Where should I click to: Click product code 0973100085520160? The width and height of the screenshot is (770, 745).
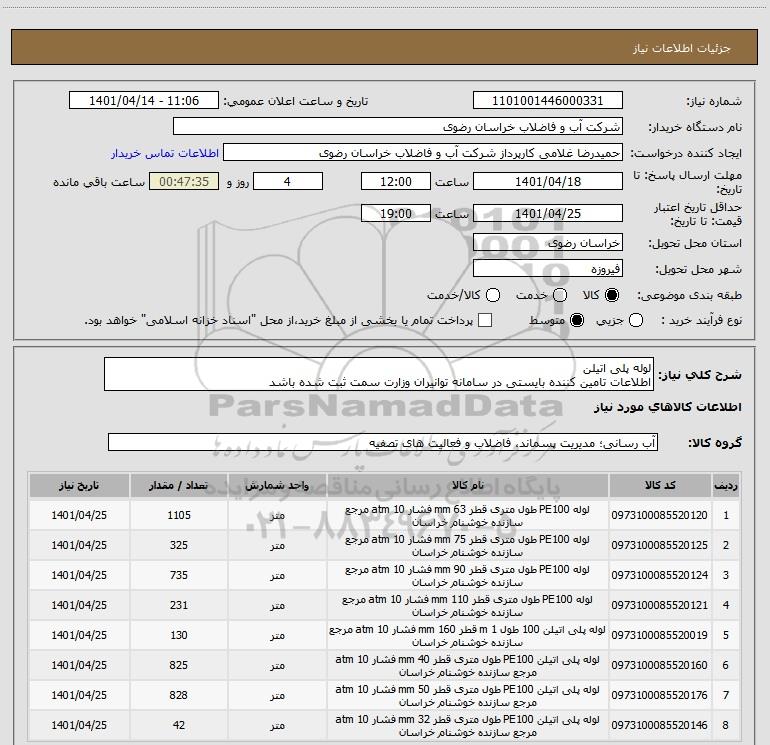click(660, 665)
